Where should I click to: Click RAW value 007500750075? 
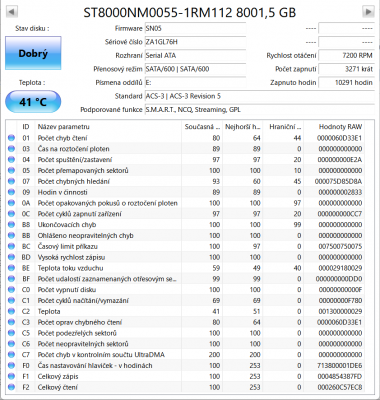340,246
